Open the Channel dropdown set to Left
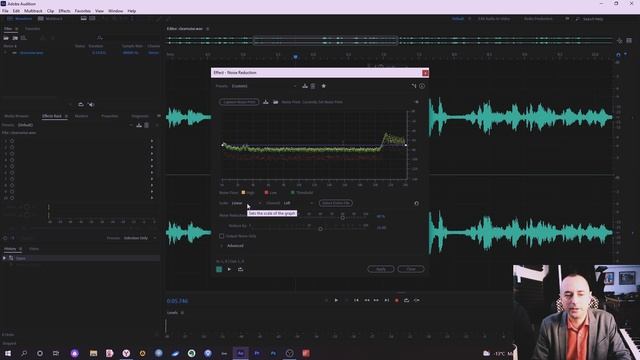 click(298, 203)
